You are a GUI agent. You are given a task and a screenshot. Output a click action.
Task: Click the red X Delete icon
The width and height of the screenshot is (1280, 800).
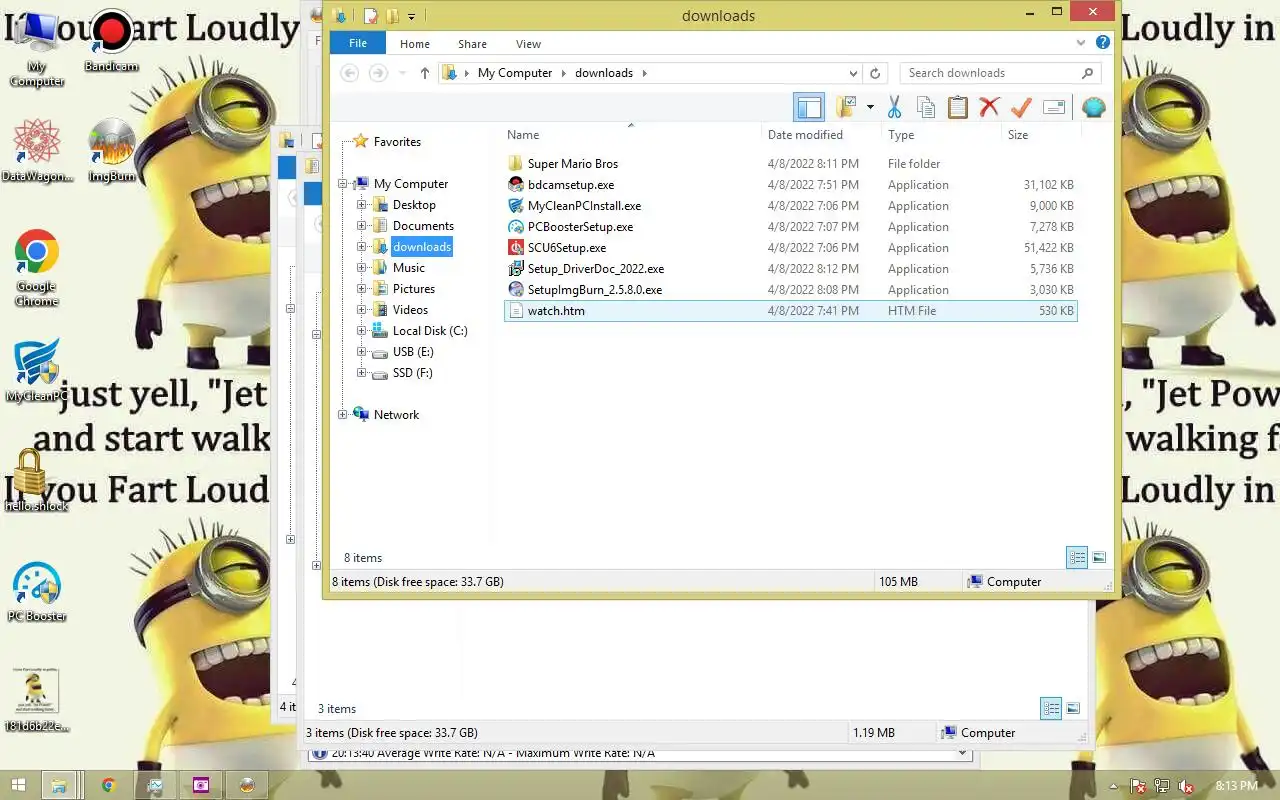[989, 107]
